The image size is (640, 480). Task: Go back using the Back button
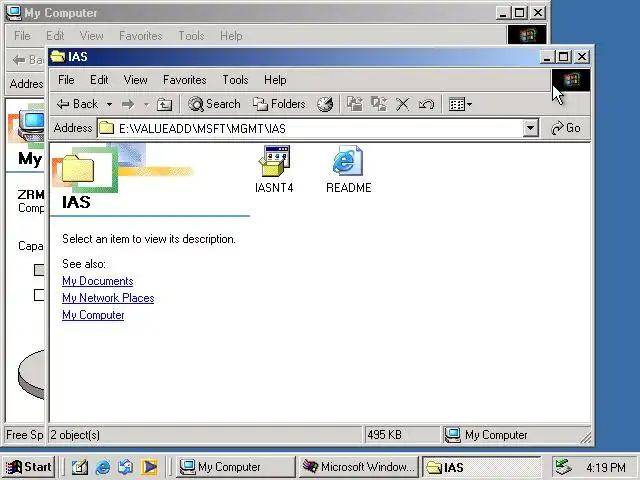78,104
